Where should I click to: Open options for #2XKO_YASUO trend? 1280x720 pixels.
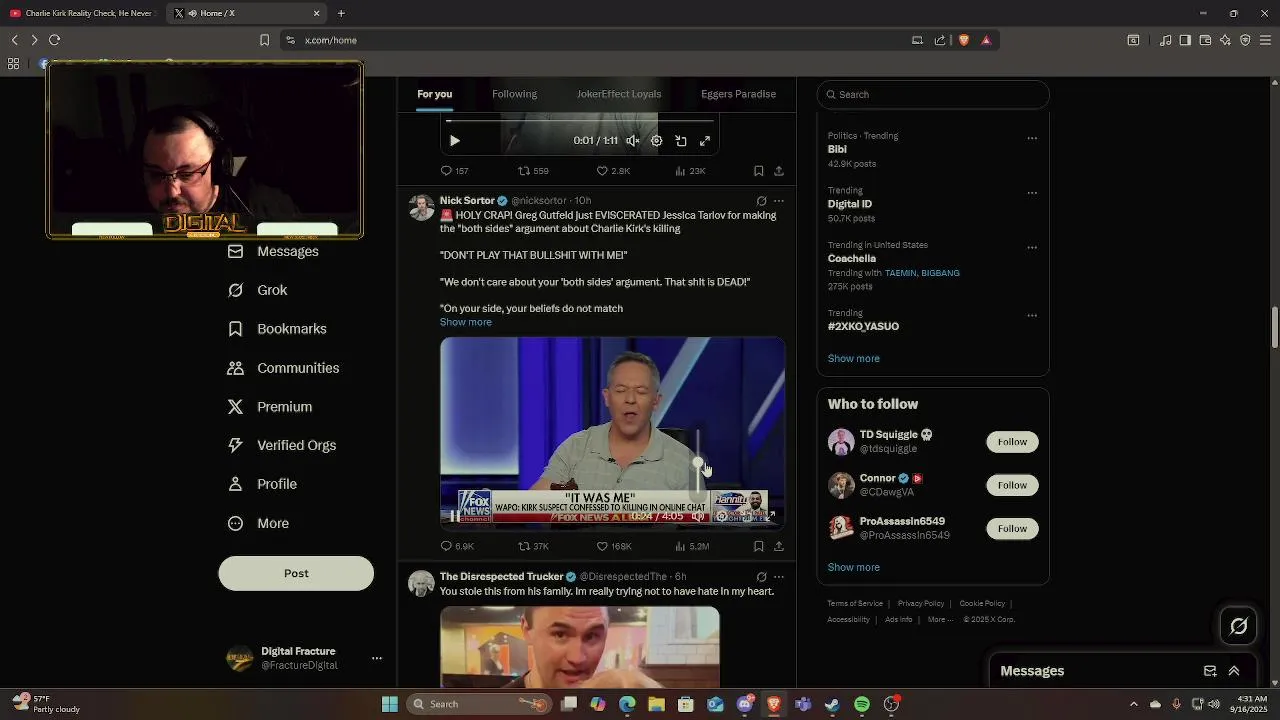click(1032, 316)
